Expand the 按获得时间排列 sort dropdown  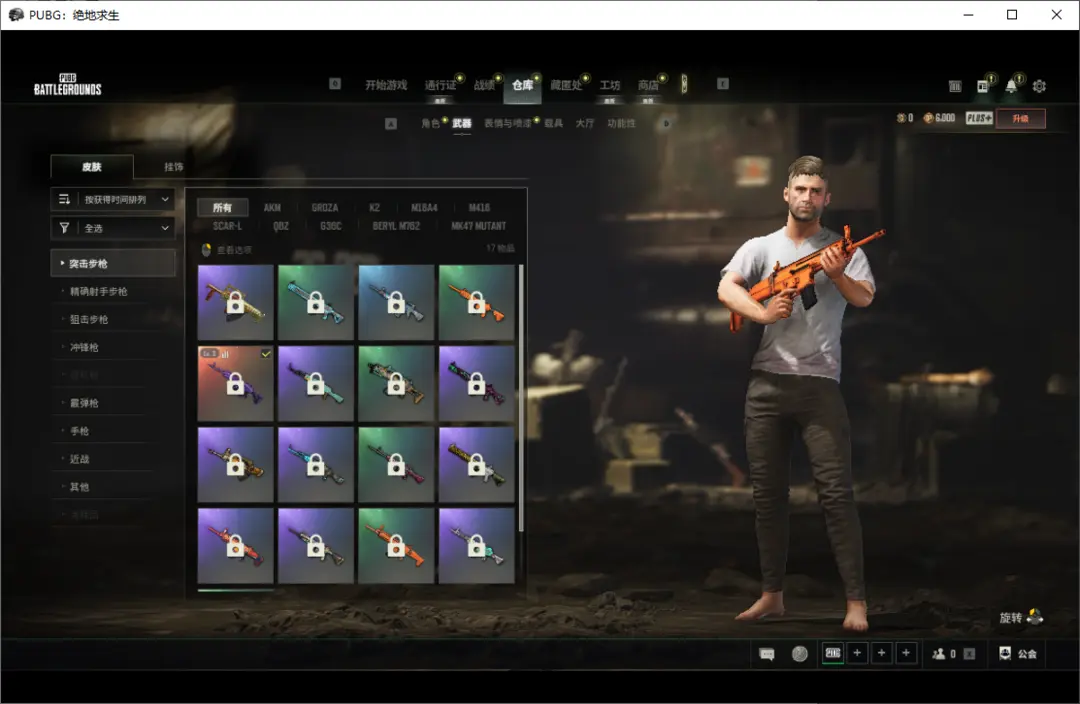113,200
